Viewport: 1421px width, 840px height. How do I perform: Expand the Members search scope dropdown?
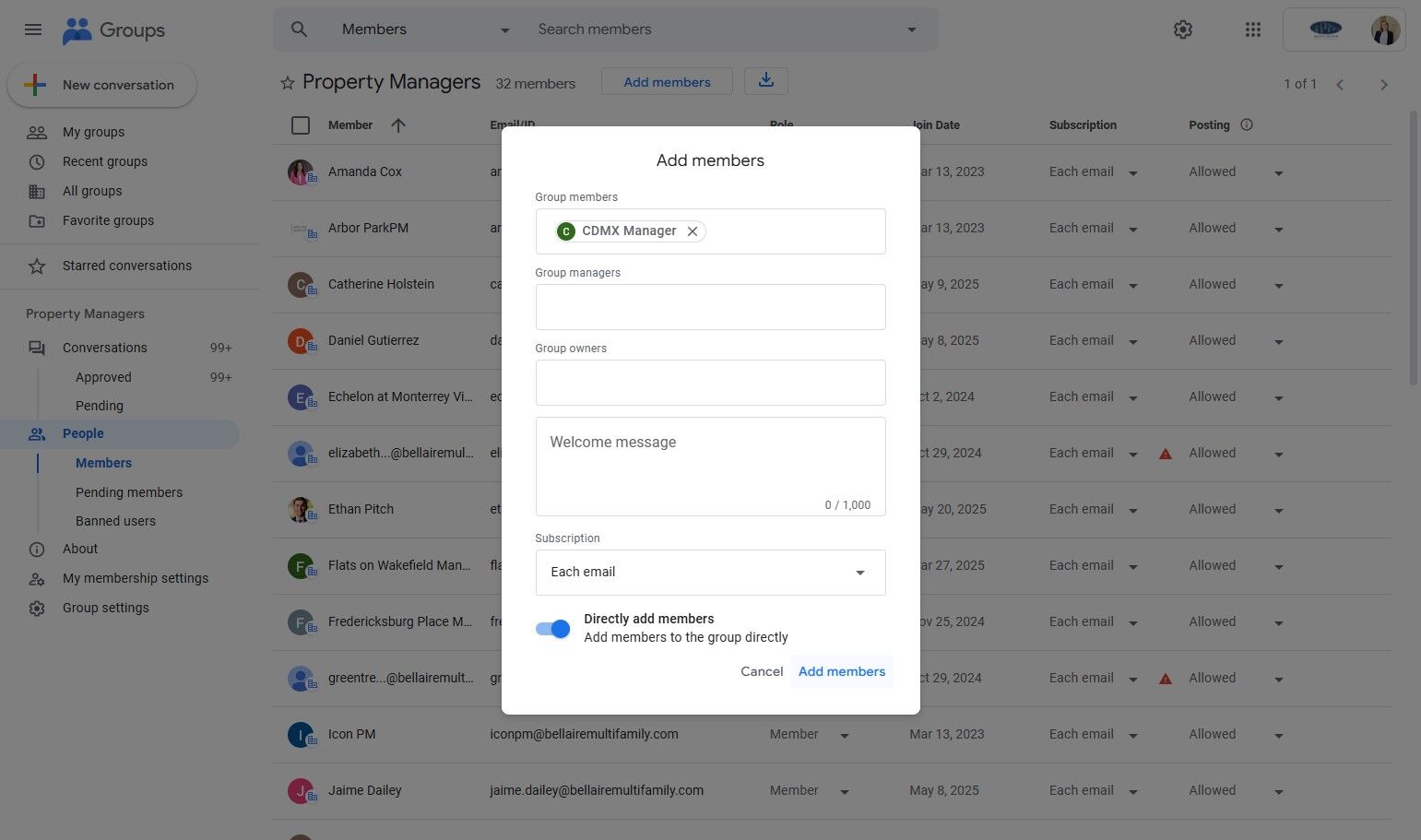504,30
